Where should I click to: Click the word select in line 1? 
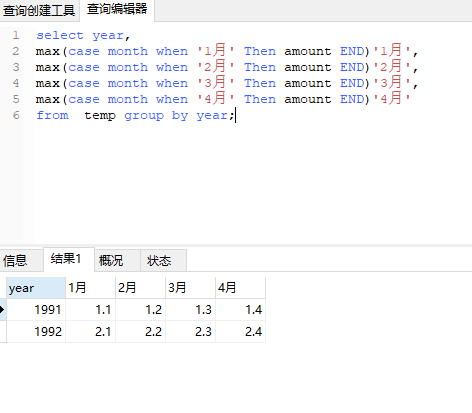[60, 35]
